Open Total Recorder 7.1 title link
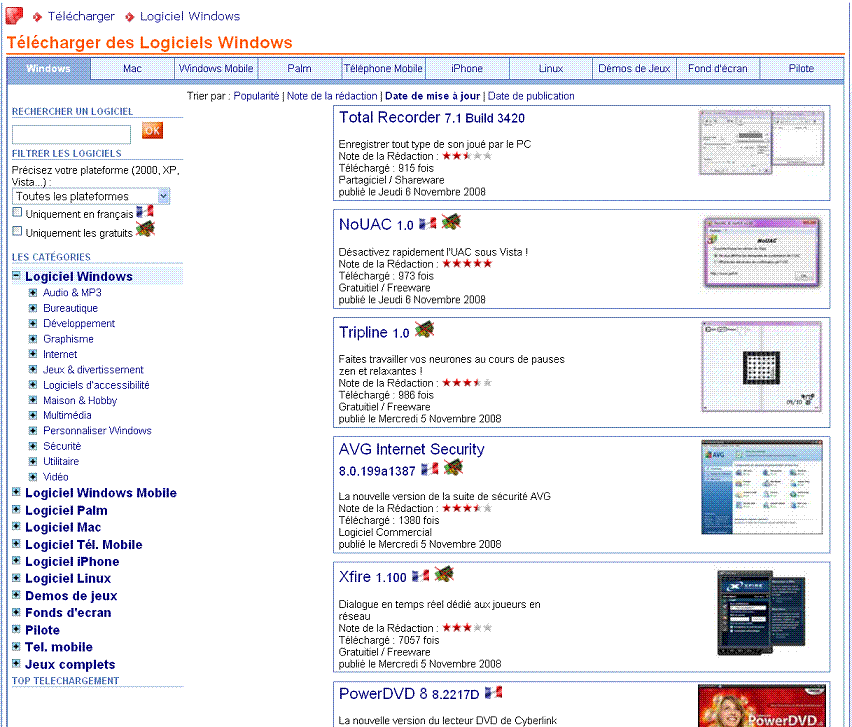 432,117
